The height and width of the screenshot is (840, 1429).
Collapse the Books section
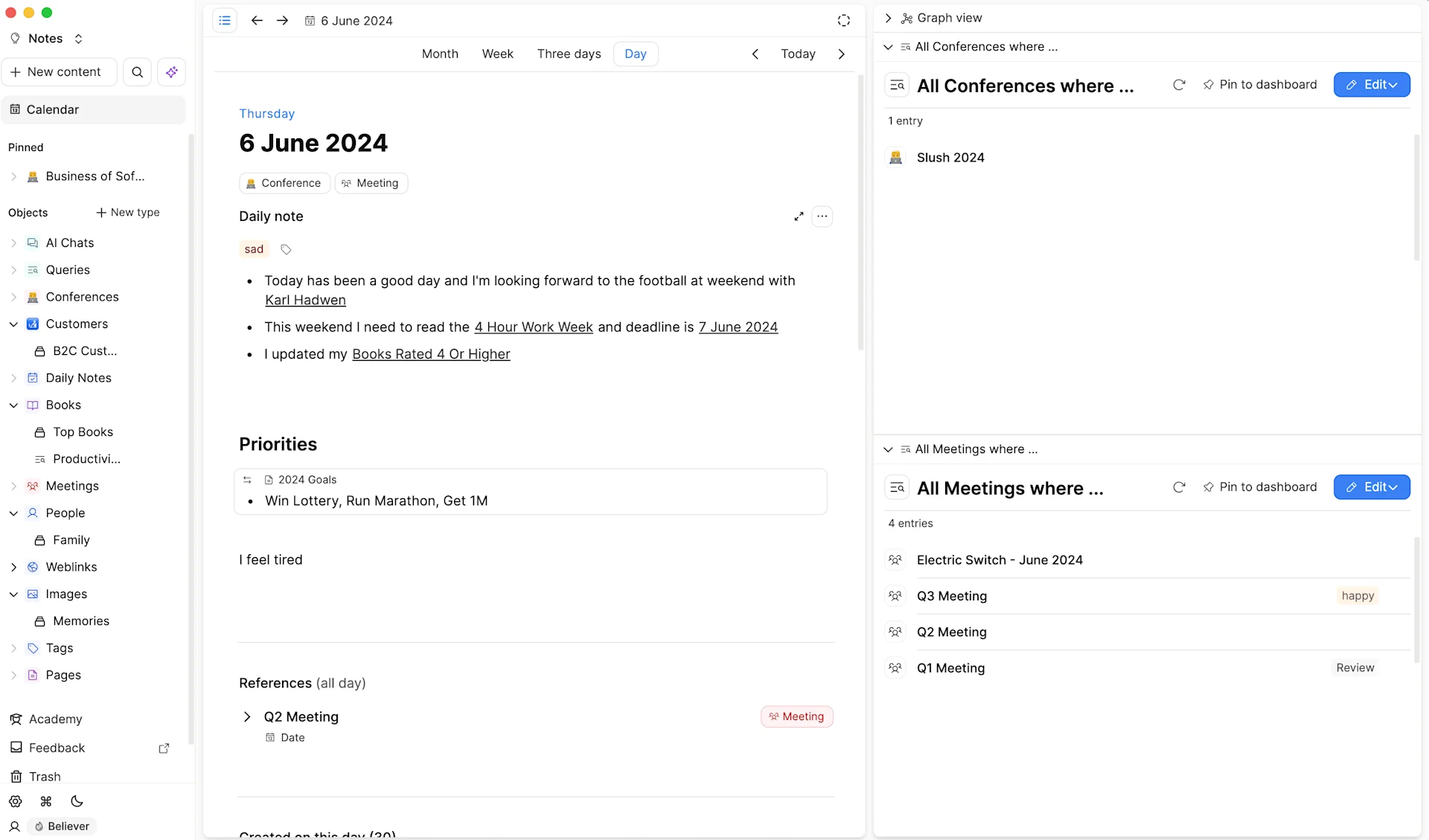(13, 405)
